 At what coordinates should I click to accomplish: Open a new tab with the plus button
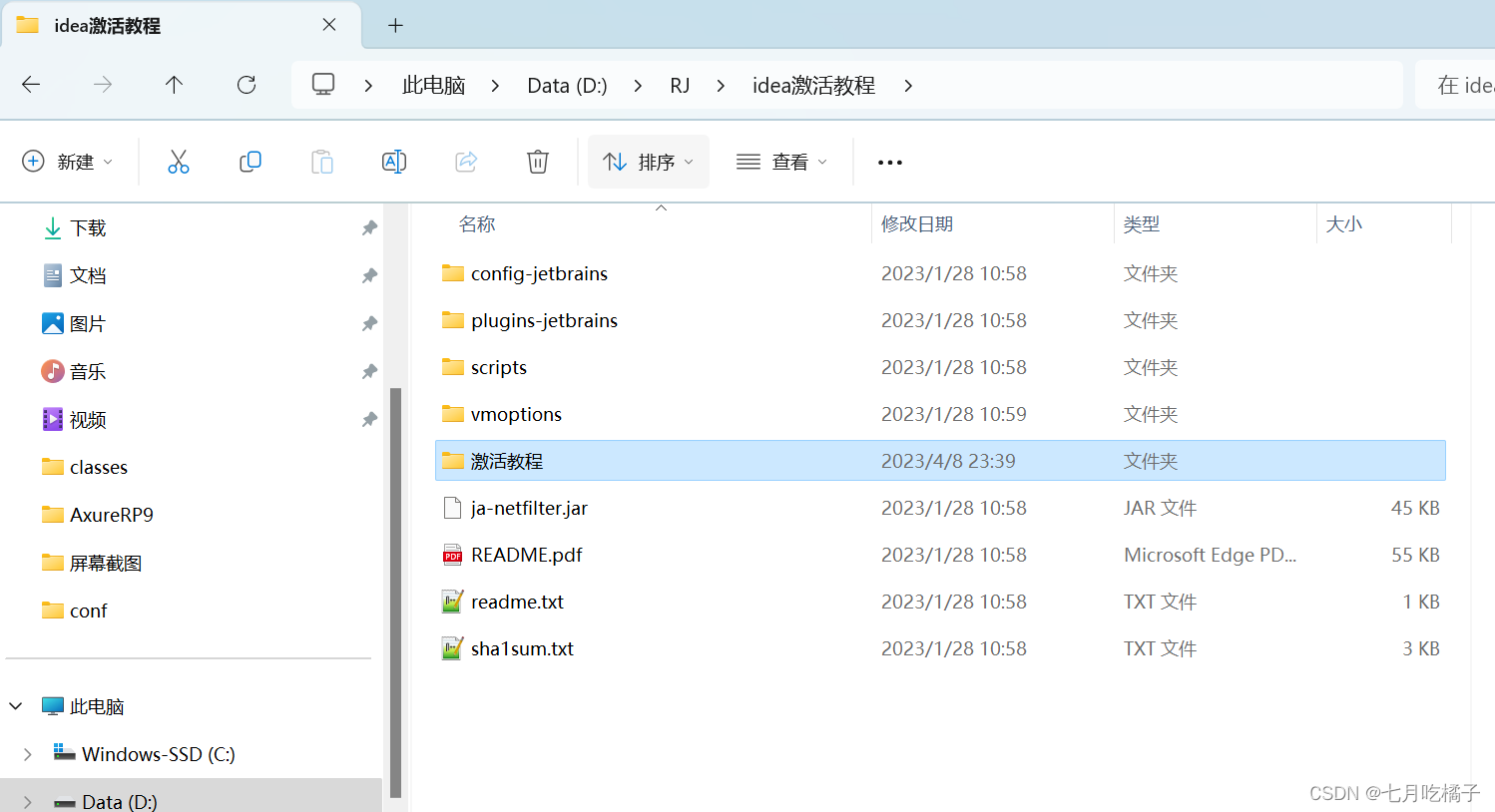point(395,26)
